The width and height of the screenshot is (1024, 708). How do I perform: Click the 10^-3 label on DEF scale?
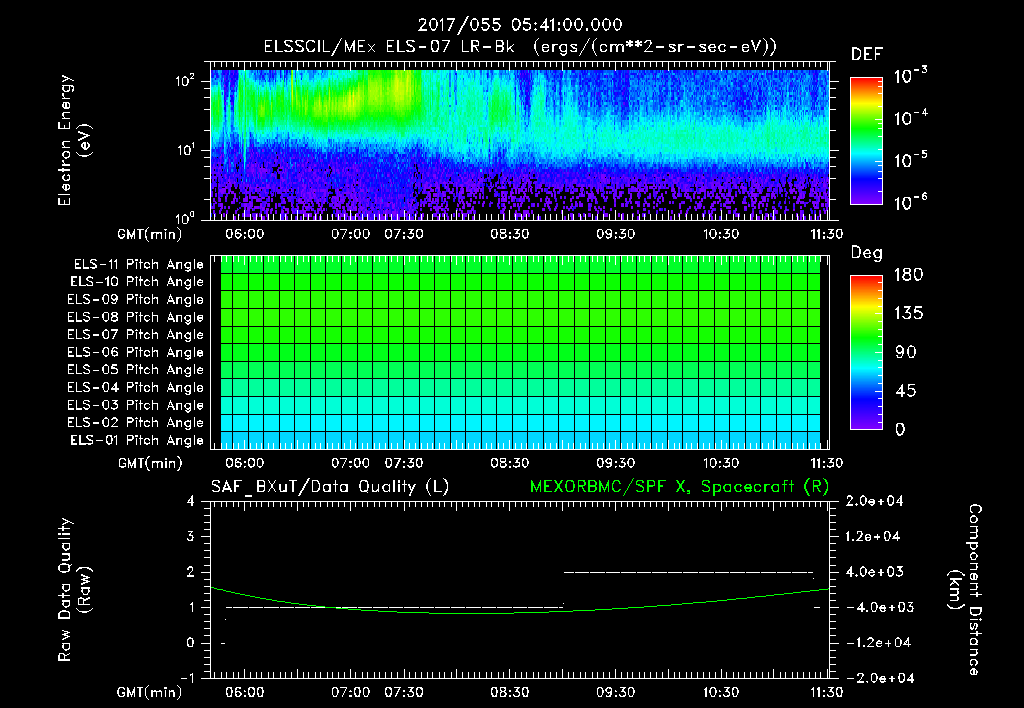911,76
